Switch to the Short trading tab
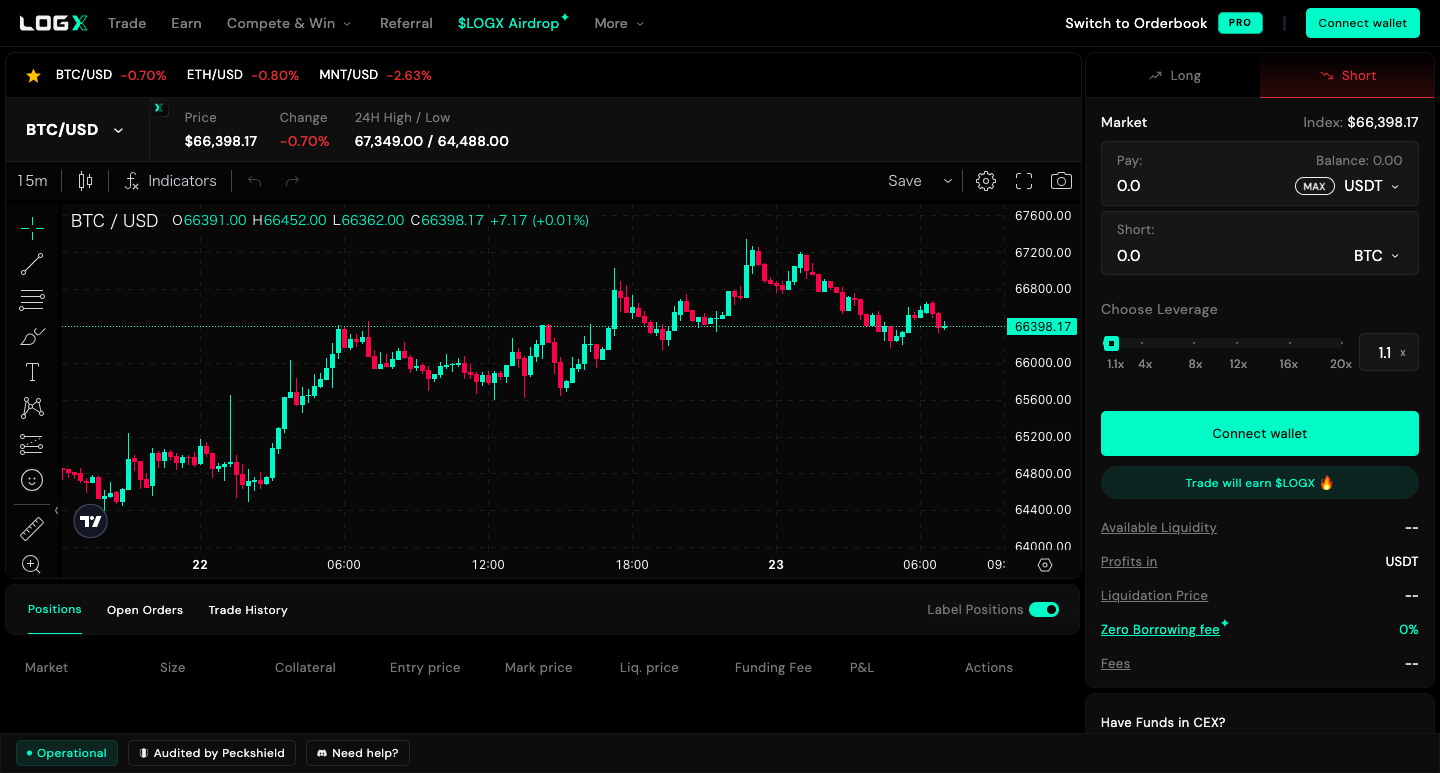This screenshot has width=1440, height=773. point(1347,75)
